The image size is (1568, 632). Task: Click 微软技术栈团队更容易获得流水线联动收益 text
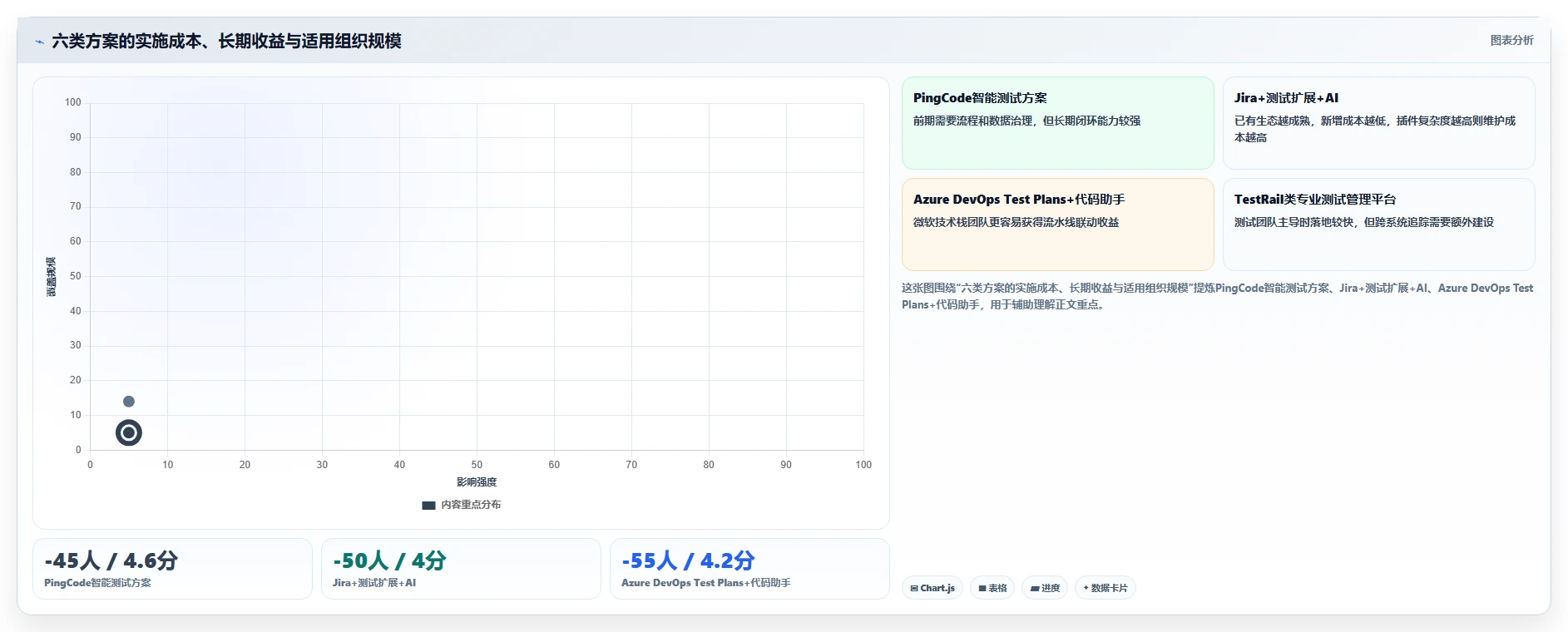click(1016, 222)
